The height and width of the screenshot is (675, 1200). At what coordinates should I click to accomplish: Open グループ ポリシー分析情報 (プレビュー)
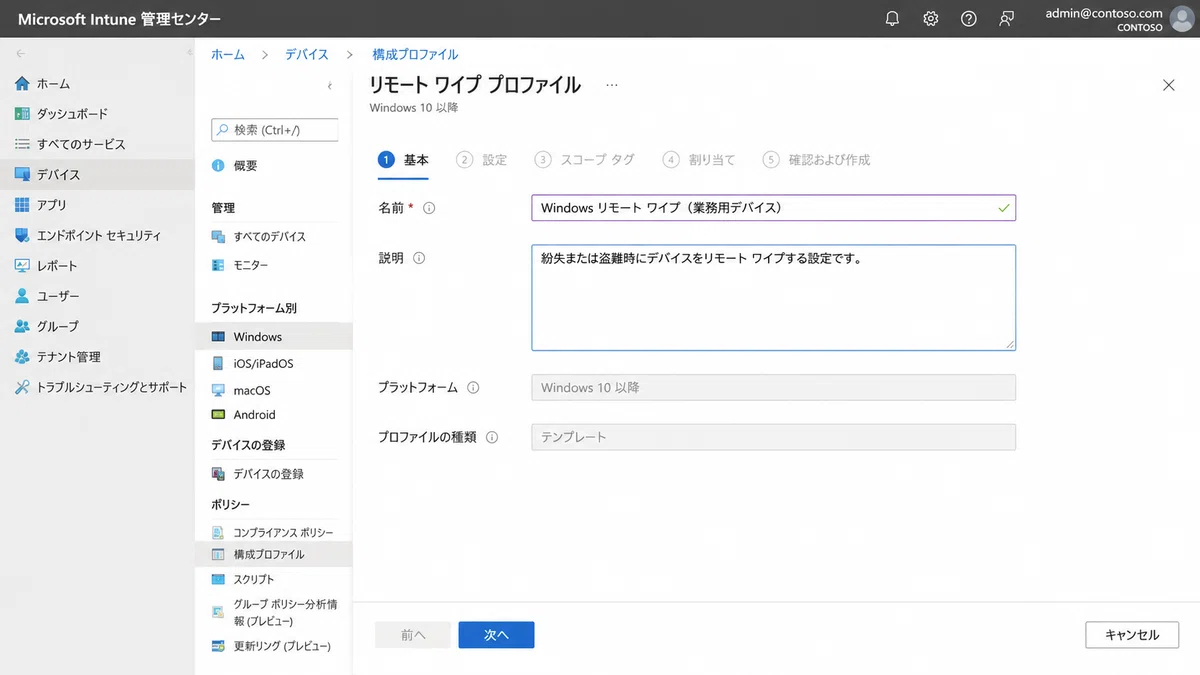pos(274,613)
